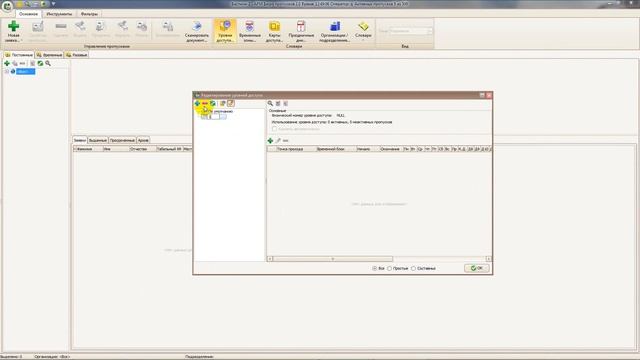This screenshot has height=360, width=640.
Task: Select the 'Составные' radio button
Action: tap(413, 269)
